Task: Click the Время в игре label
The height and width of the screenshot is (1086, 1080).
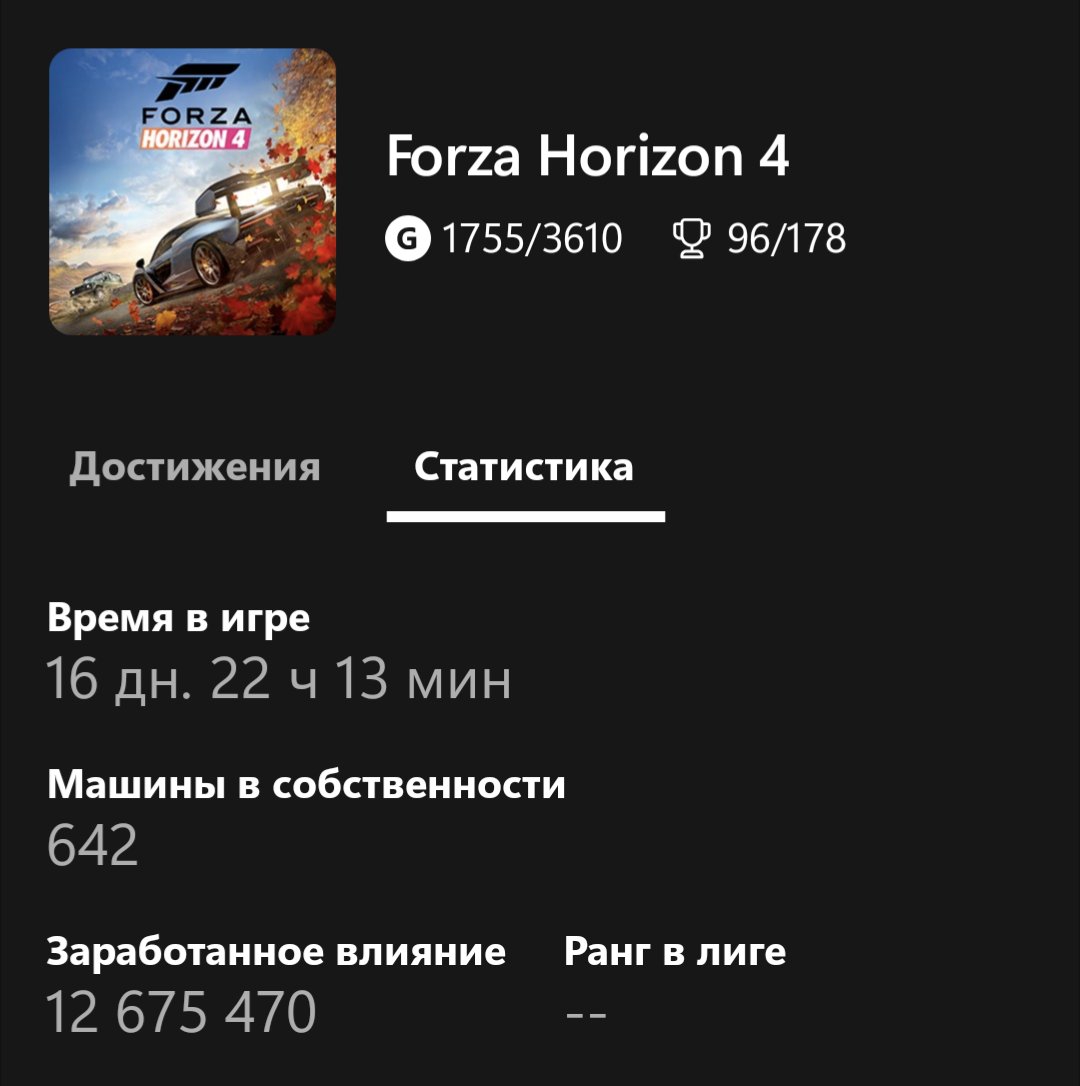Action: tap(179, 618)
